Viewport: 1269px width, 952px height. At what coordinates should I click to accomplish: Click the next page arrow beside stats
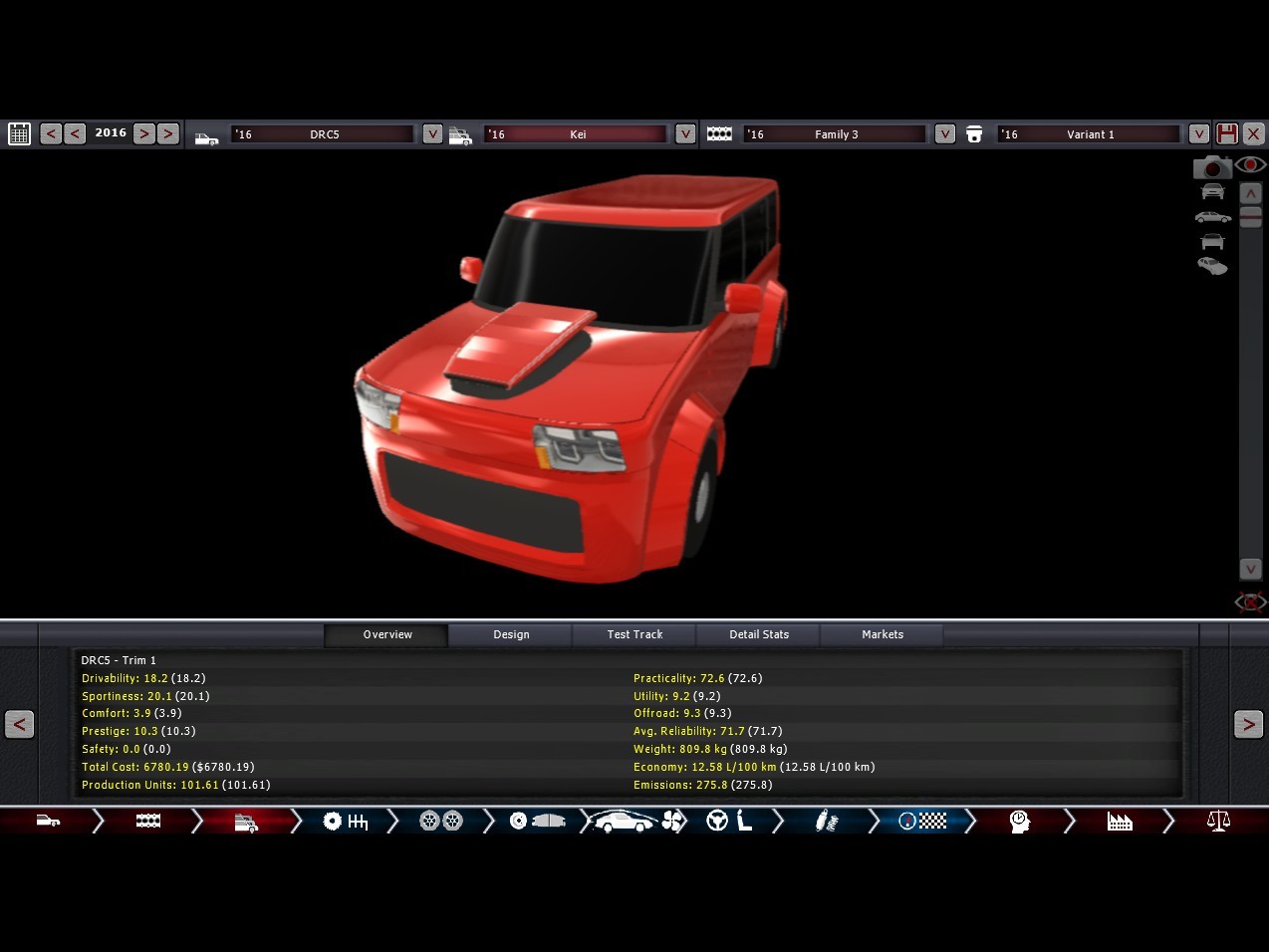click(1248, 724)
